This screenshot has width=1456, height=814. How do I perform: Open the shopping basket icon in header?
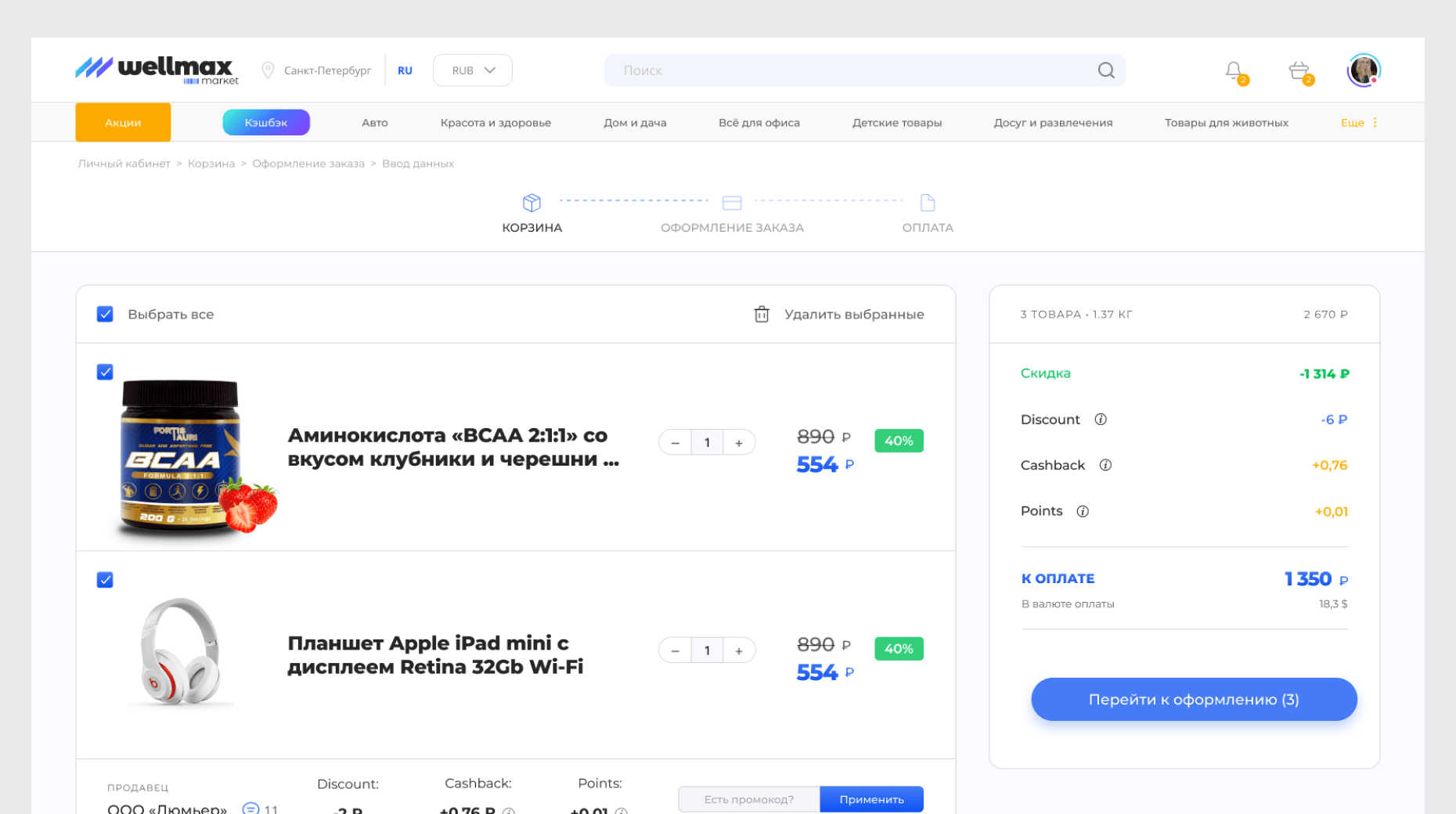click(1299, 71)
